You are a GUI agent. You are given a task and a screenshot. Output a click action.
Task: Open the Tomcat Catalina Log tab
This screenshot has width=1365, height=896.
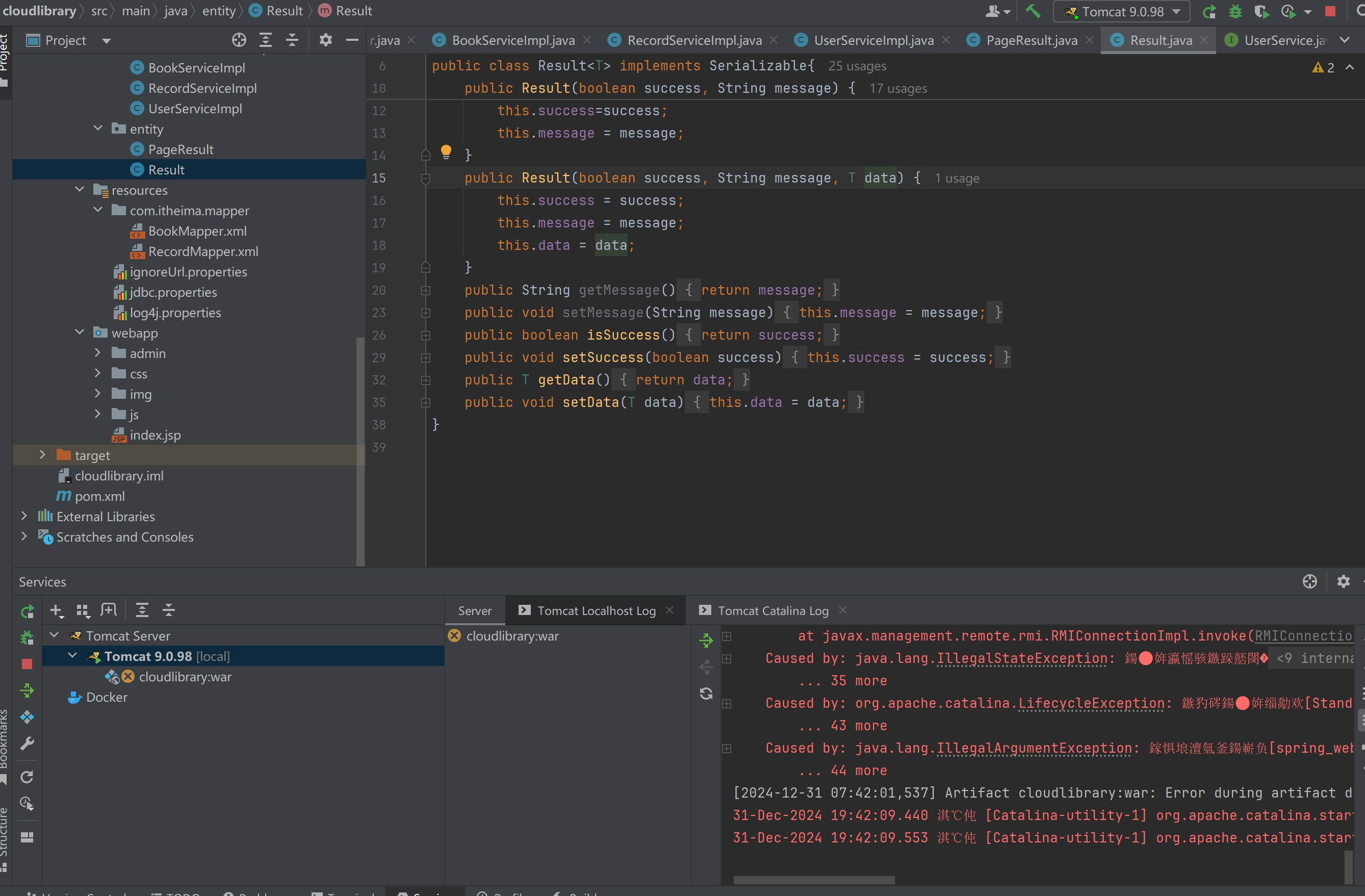(x=772, y=611)
